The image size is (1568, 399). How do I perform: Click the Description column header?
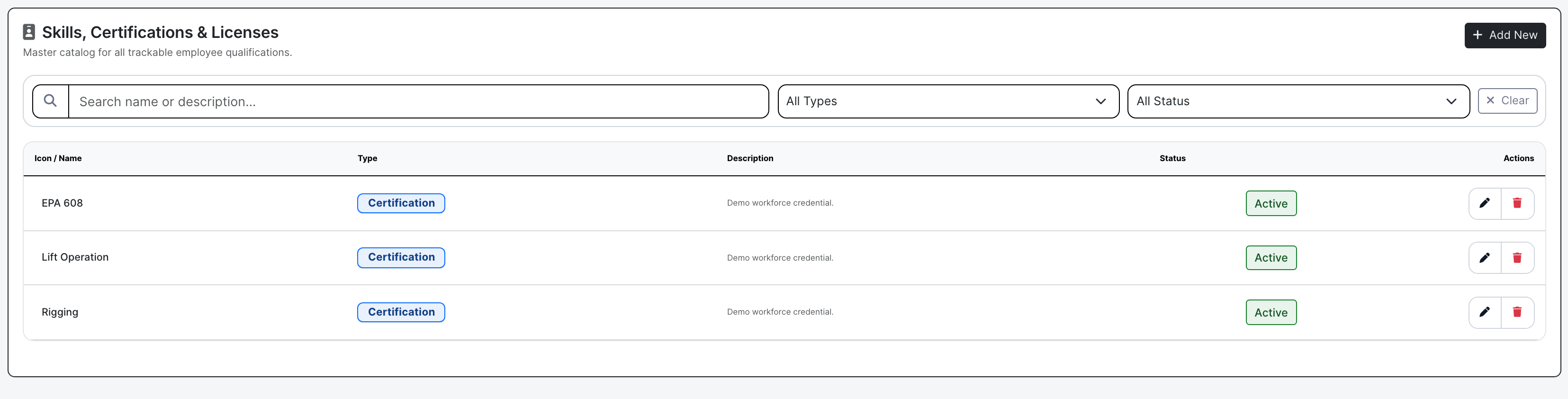coord(749,158)
